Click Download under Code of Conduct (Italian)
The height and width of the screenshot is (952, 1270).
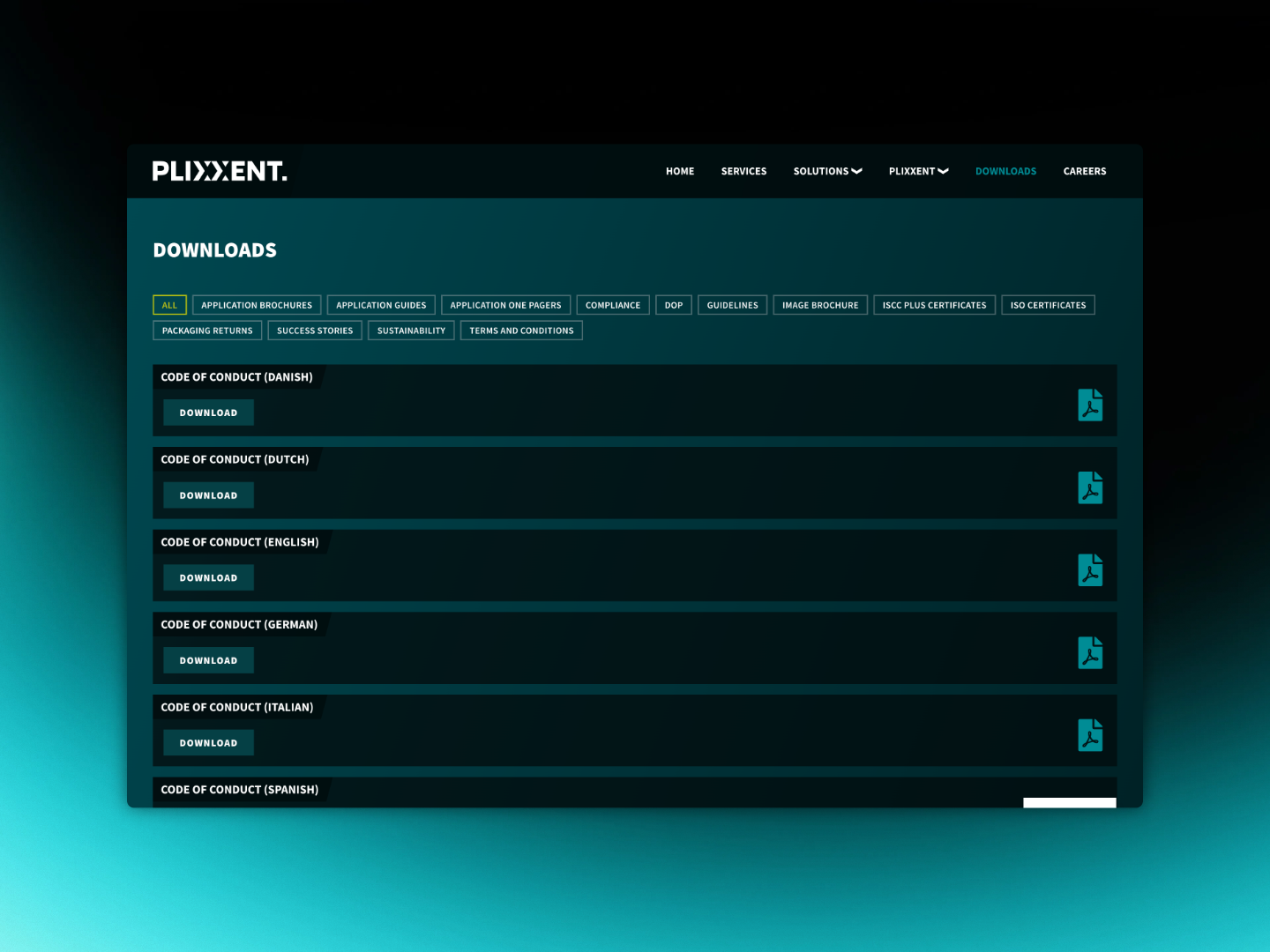pyautogui.click(x=208, y=743)
